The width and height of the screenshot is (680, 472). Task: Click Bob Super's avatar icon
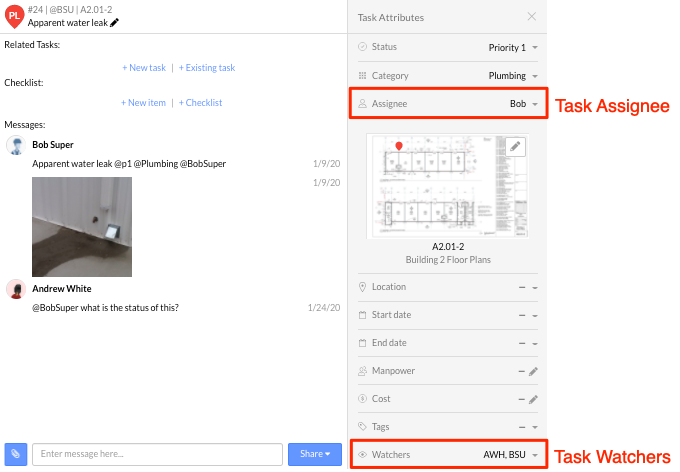16,146
